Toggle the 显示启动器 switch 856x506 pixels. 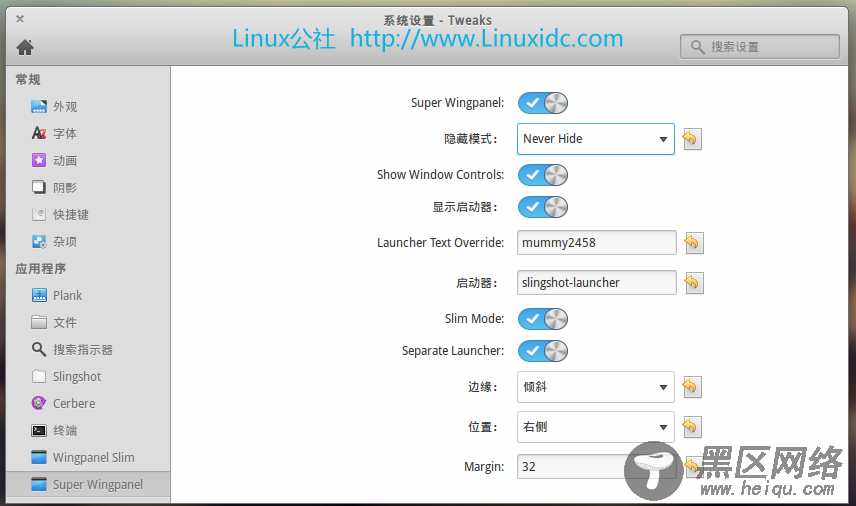[543, 207]
